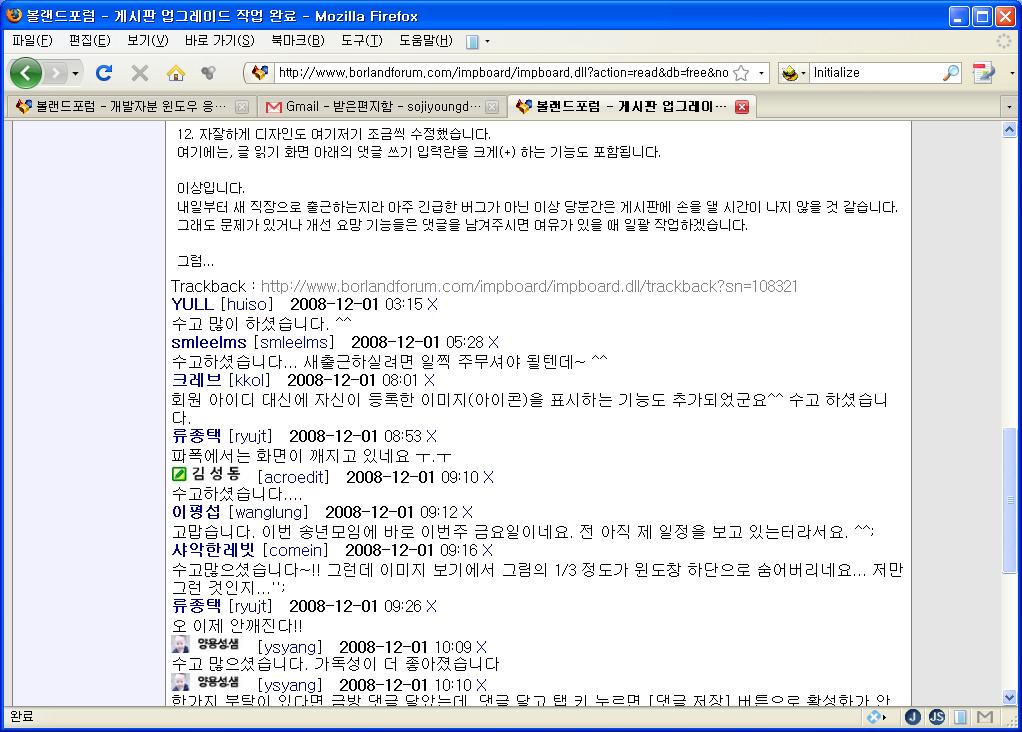Toggle the bookmark star in address bar
The height and width of the screenshot is (732, 1022).
741,73
